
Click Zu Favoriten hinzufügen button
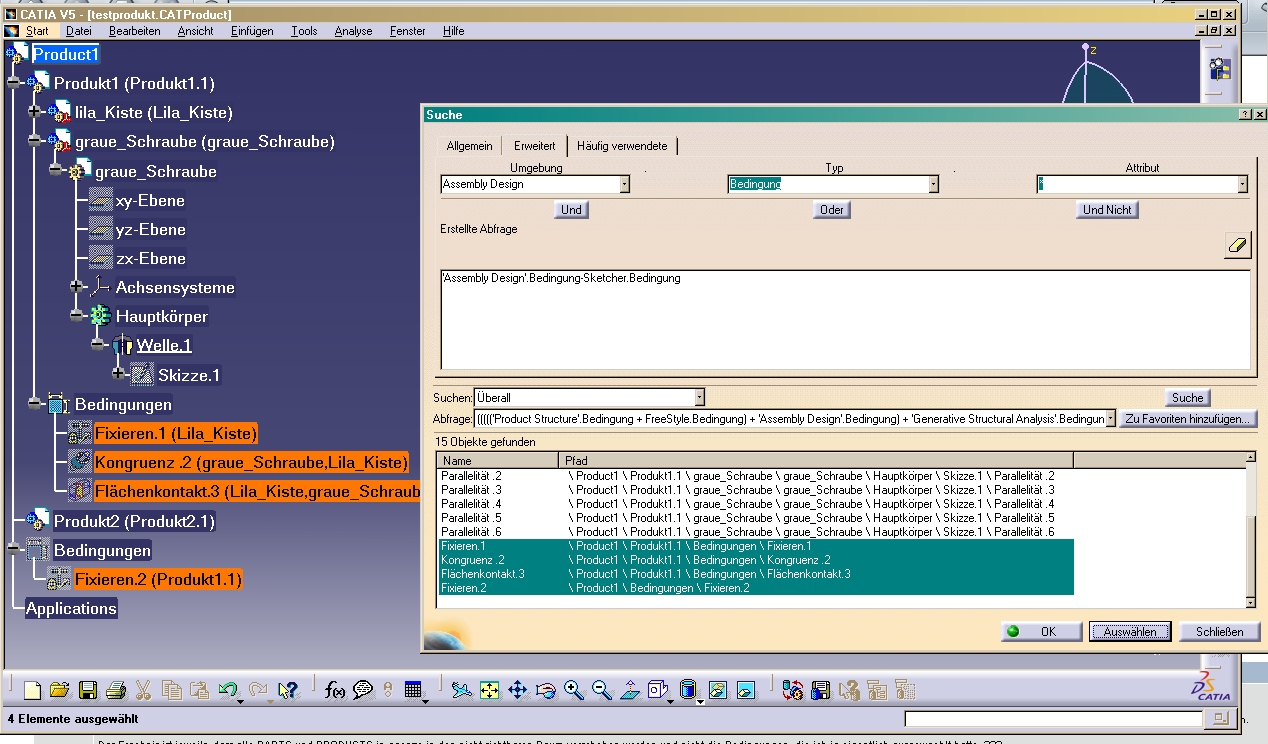(x=1189, y=419)
